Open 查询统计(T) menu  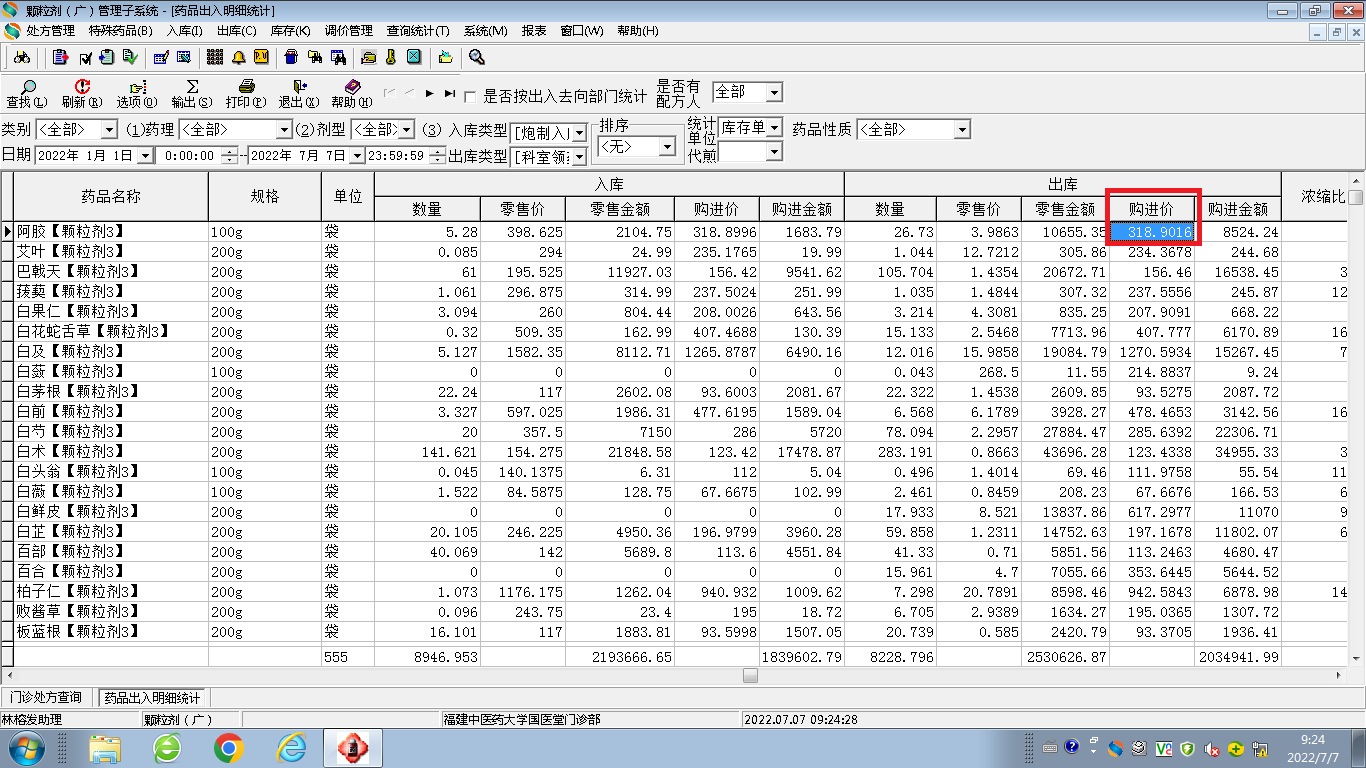418,31
